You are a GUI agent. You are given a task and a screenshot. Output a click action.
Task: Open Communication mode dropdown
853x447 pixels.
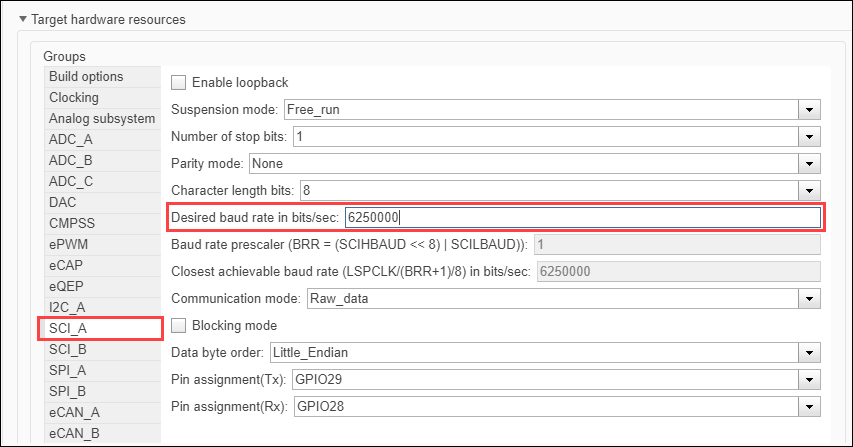(x=811, y=298)
